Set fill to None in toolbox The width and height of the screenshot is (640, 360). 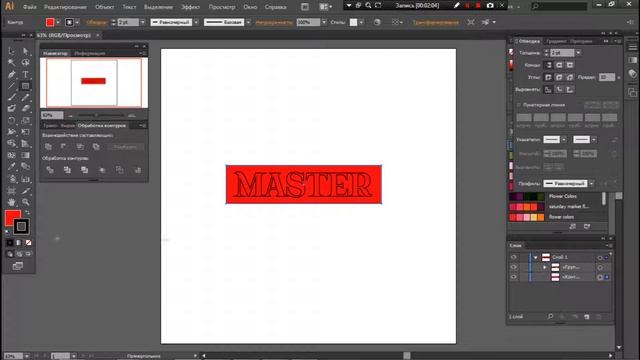28,242
